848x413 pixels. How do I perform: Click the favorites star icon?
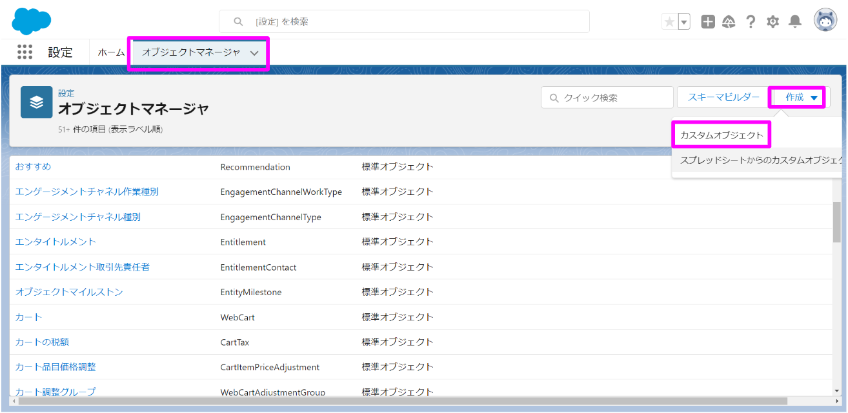[x=669, y=22]
